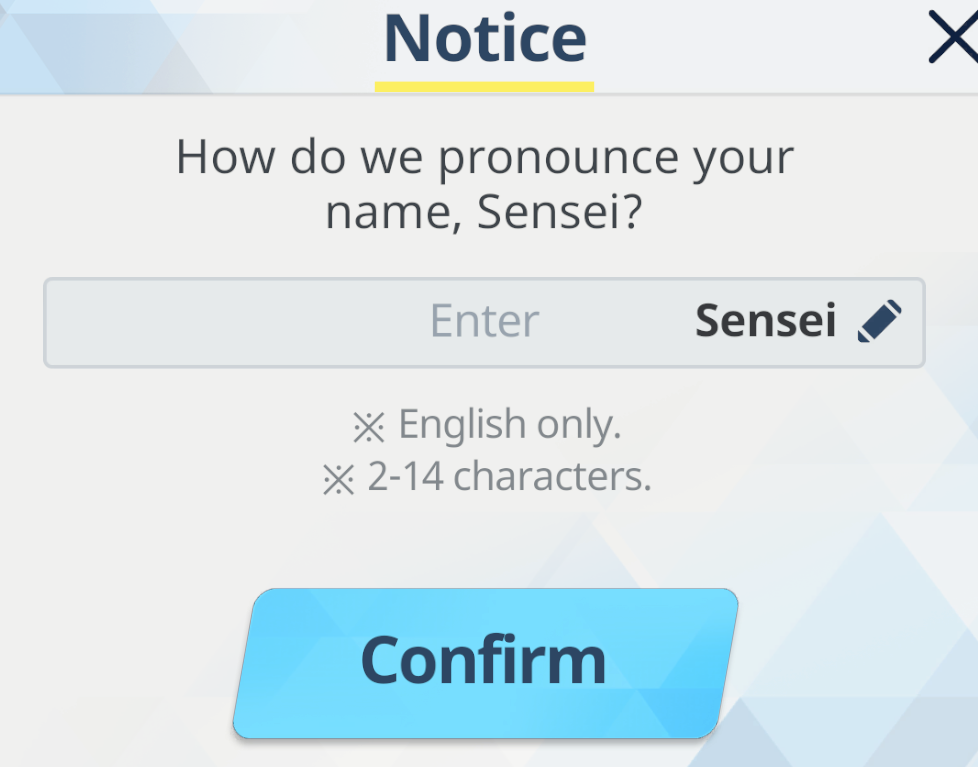
Task: Click the 'How do we pronounce your' line
Action: (x=485, y=158)
